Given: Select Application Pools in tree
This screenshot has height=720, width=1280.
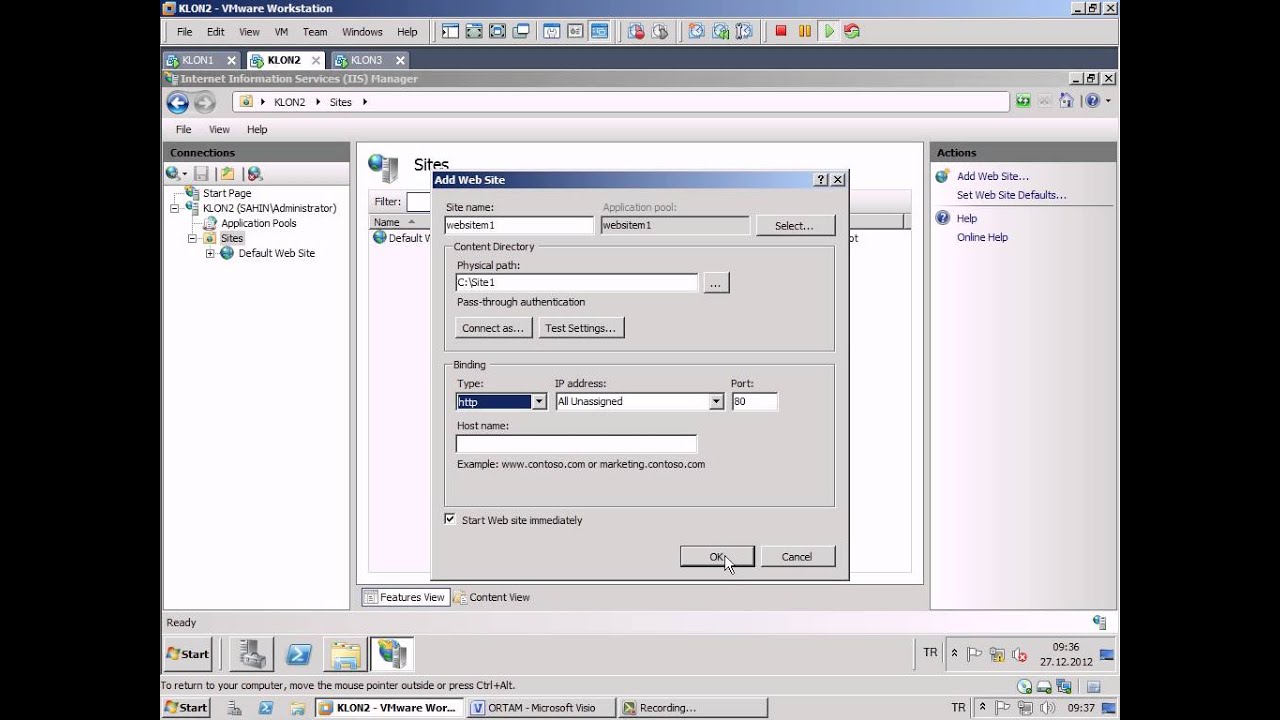Looking at the screenshot, I should coord(259,223).
